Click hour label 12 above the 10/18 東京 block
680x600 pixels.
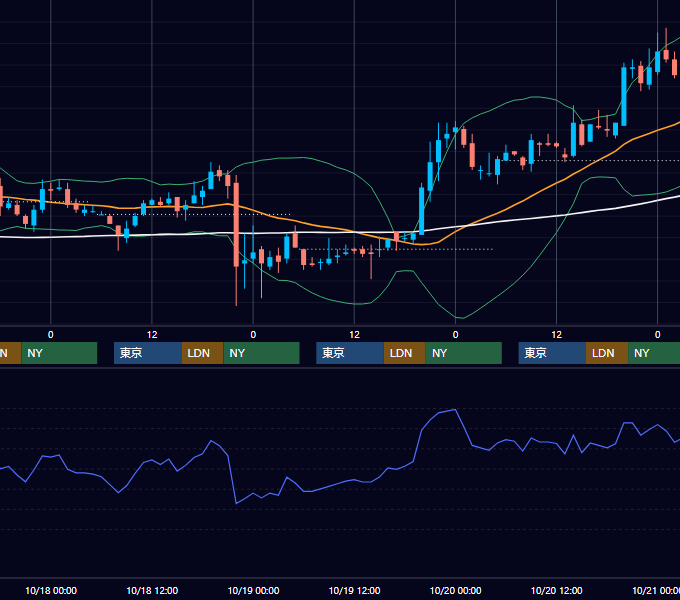[152, 335]
